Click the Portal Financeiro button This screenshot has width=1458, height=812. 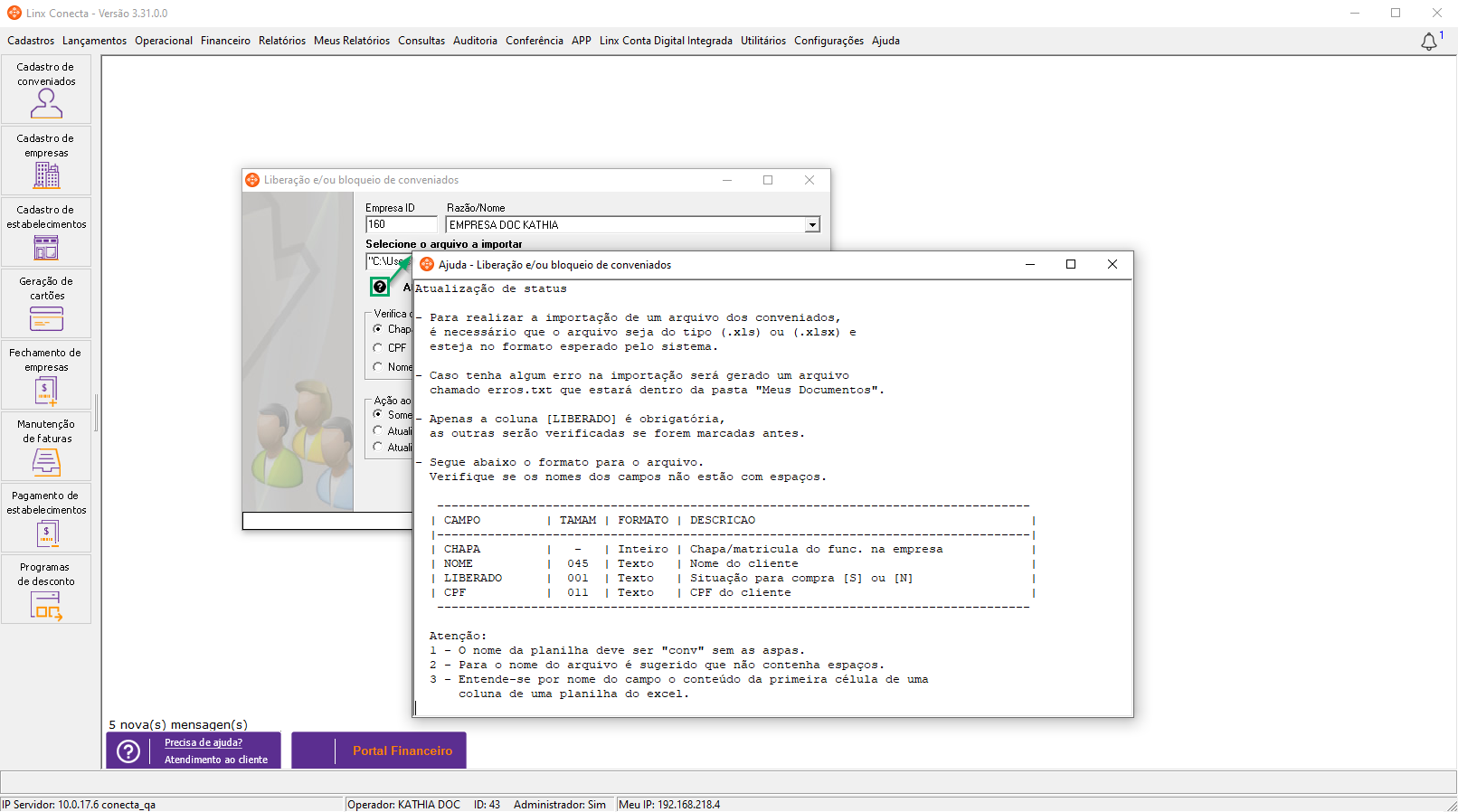pos(379,751)
